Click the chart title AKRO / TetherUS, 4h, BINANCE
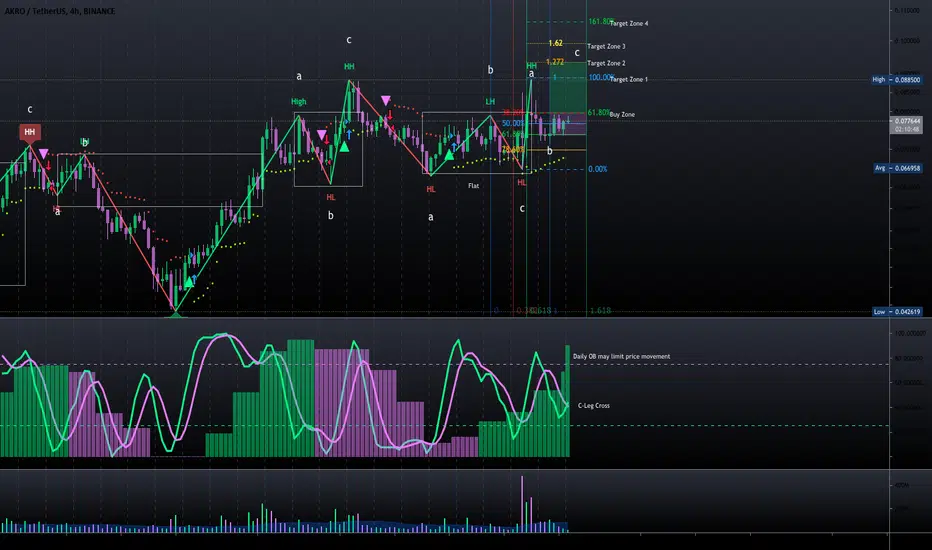This screenshot has height=550, width=932. point(59,11)
